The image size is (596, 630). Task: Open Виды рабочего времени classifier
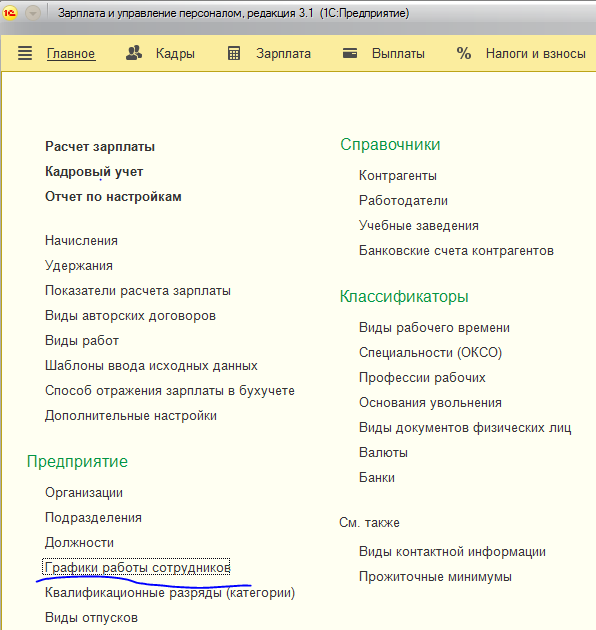click(434, 327)
